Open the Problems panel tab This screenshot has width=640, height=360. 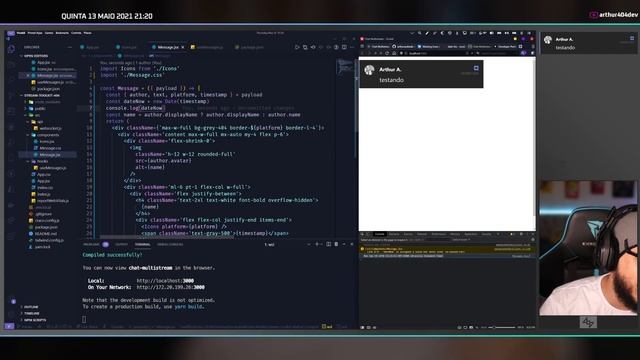[96, 244]
